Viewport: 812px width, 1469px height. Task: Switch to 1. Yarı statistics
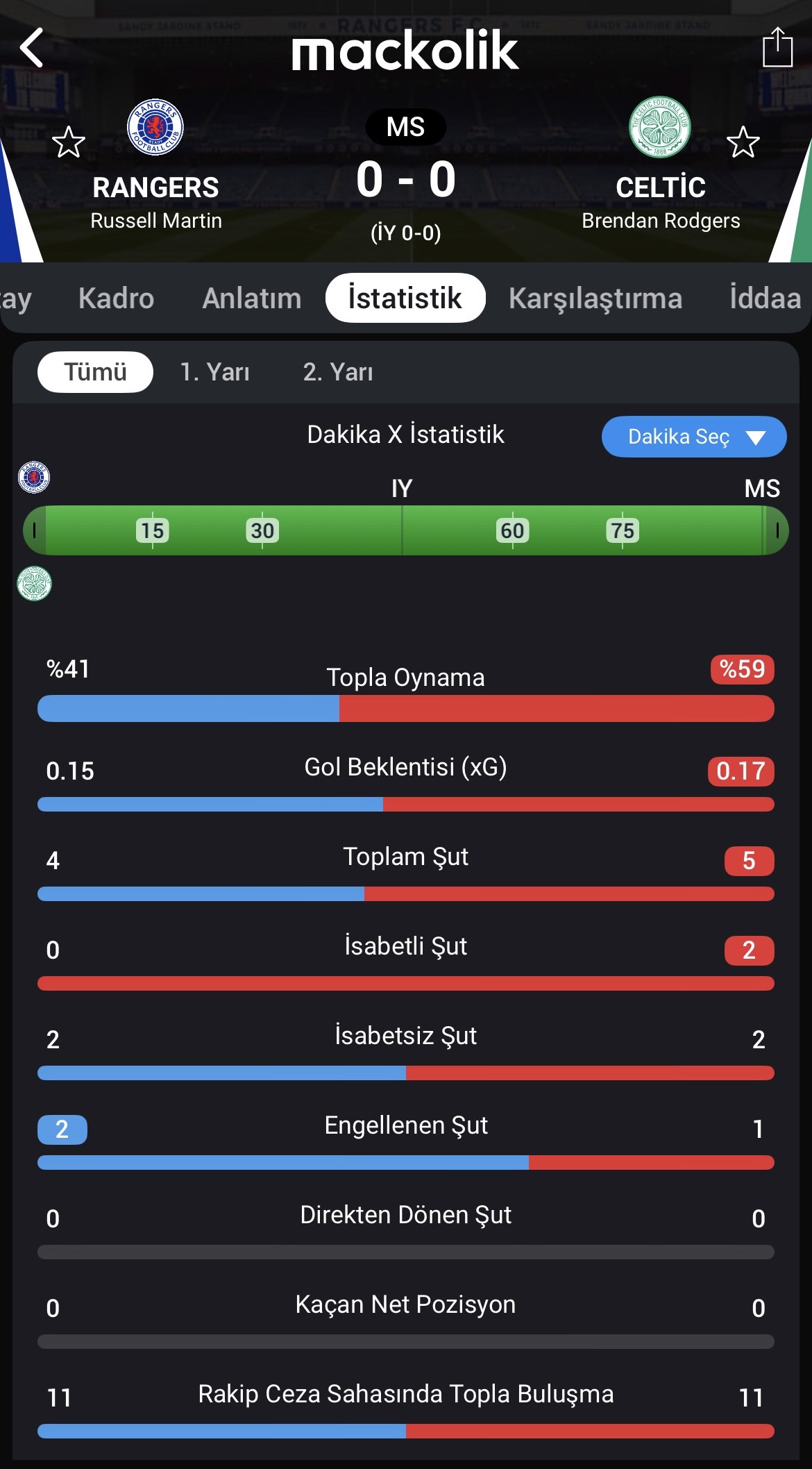coord(214,372)
